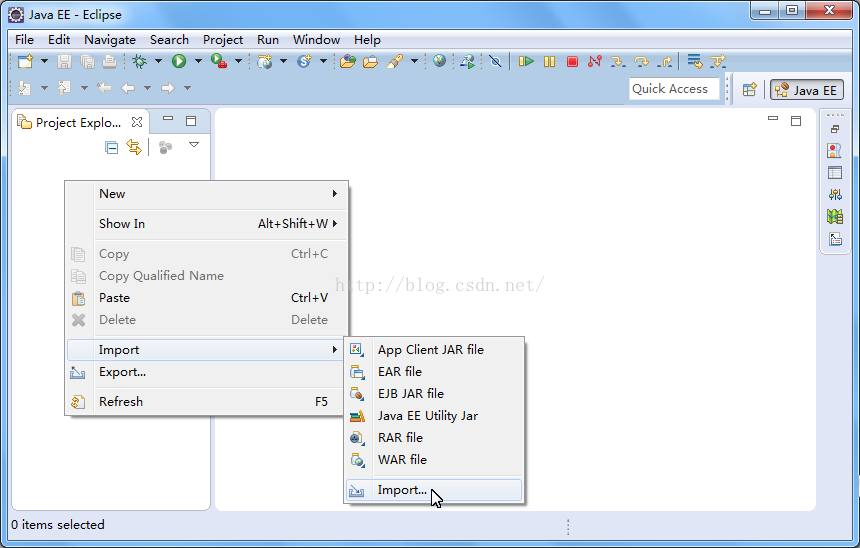Click the Print icon in toolbar

[x=110, y=61]
